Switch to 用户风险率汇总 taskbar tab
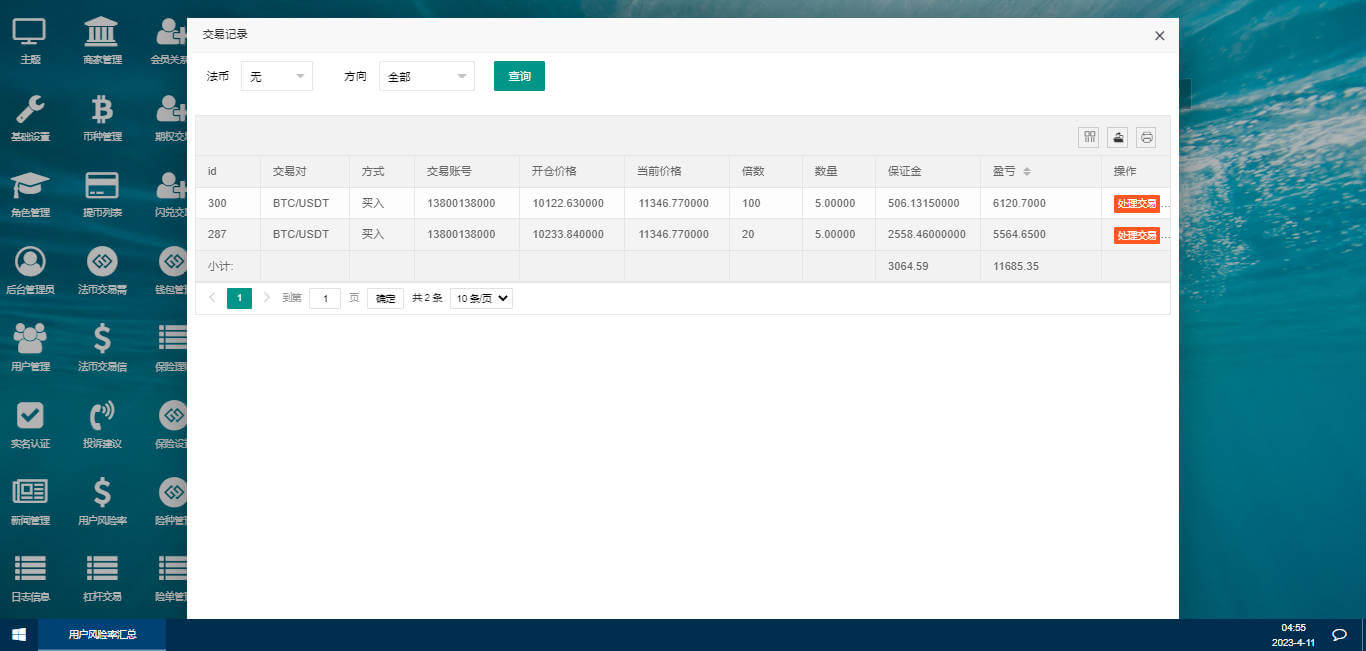This screenshot has height=651, width=1366. (102, 634)
